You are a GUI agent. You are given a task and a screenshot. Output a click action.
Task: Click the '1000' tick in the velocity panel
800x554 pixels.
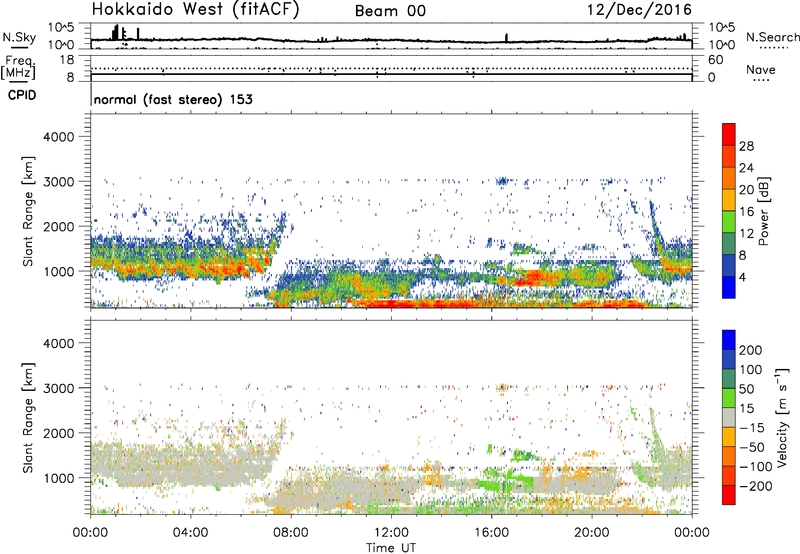coord(58,478)
